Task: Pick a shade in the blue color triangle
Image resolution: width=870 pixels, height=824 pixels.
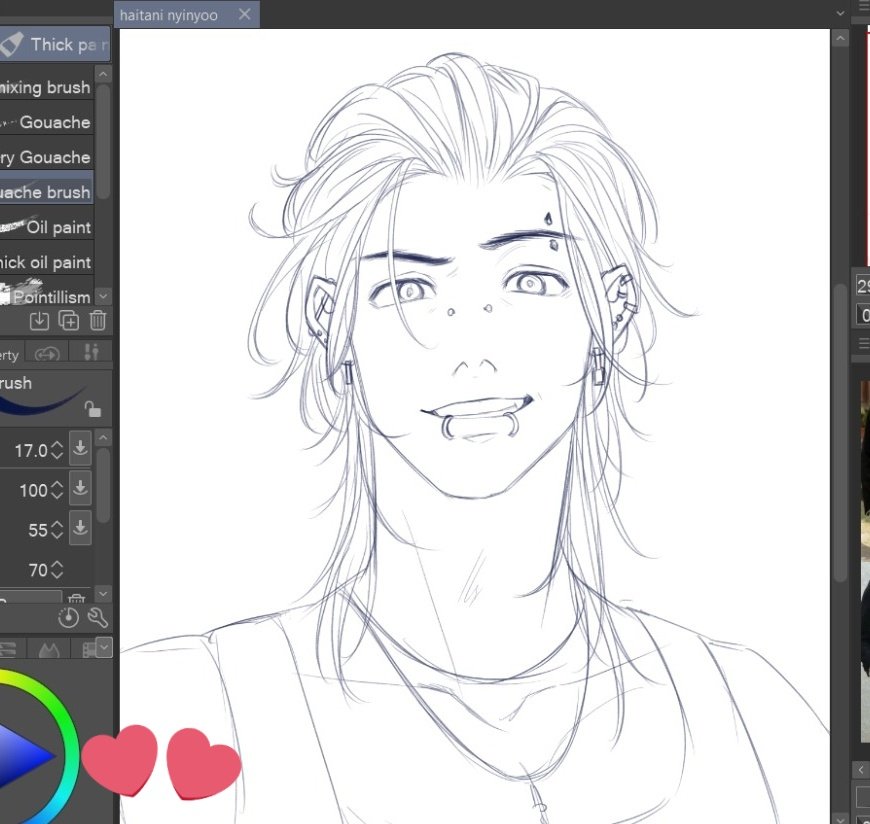Action: click(22, 756)
